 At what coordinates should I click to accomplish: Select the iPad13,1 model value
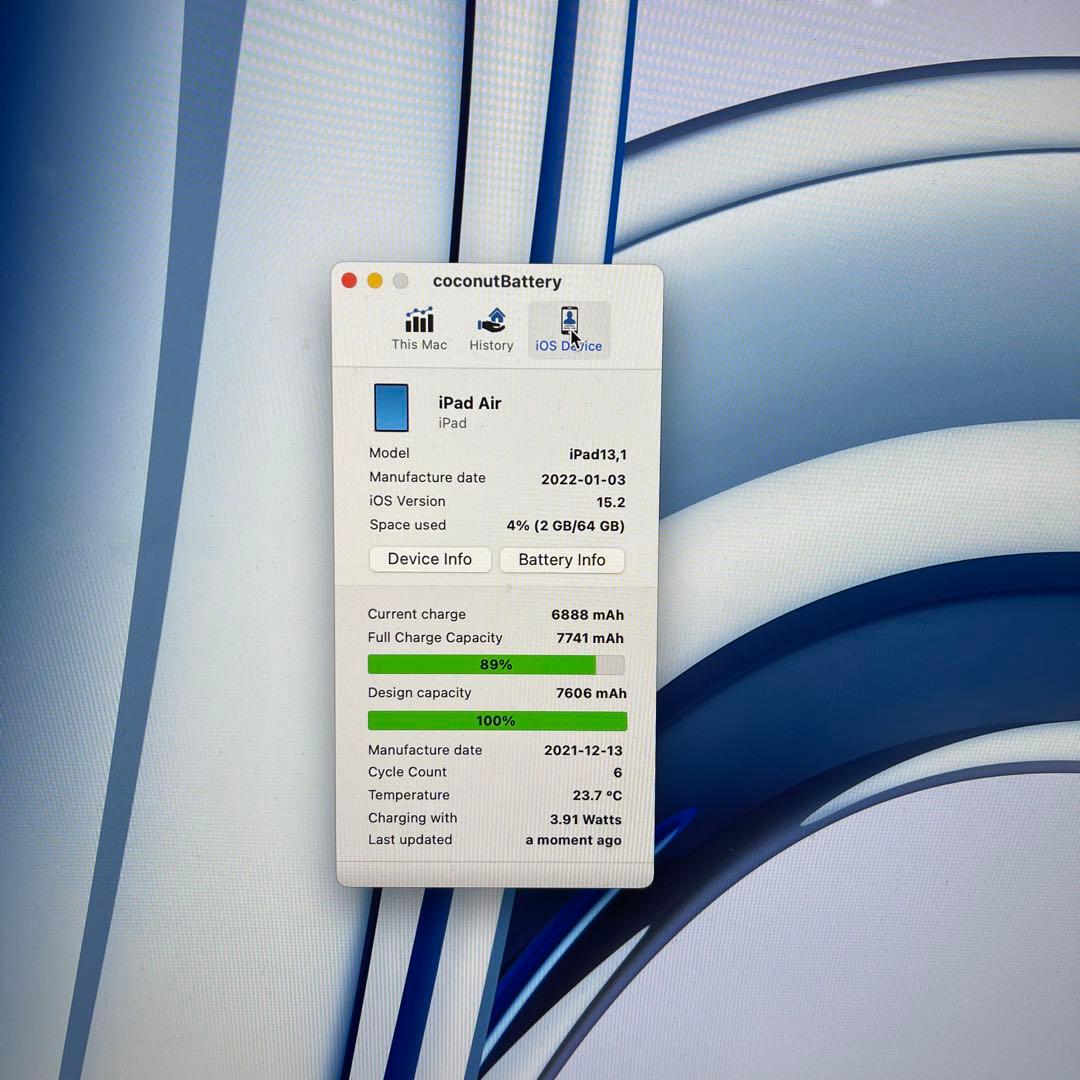pyautogui.click(x=597, y=455)
